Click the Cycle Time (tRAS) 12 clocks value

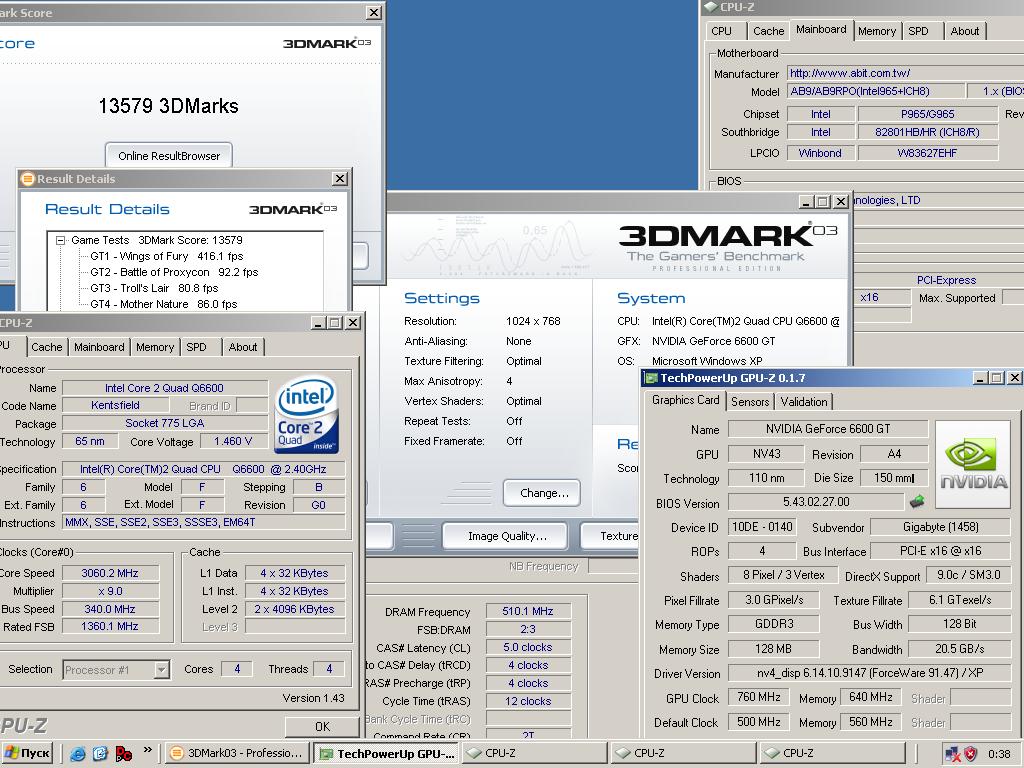(x=528, y=701)
